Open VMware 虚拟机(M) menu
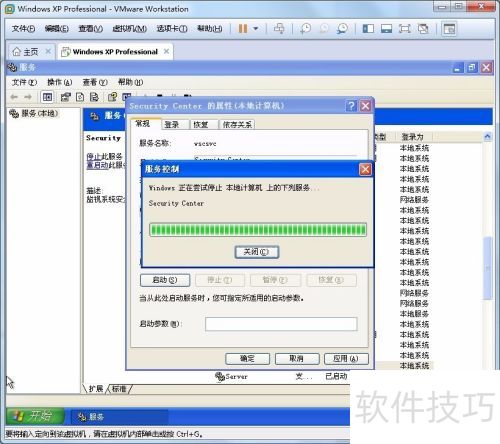 coord(130,29)
